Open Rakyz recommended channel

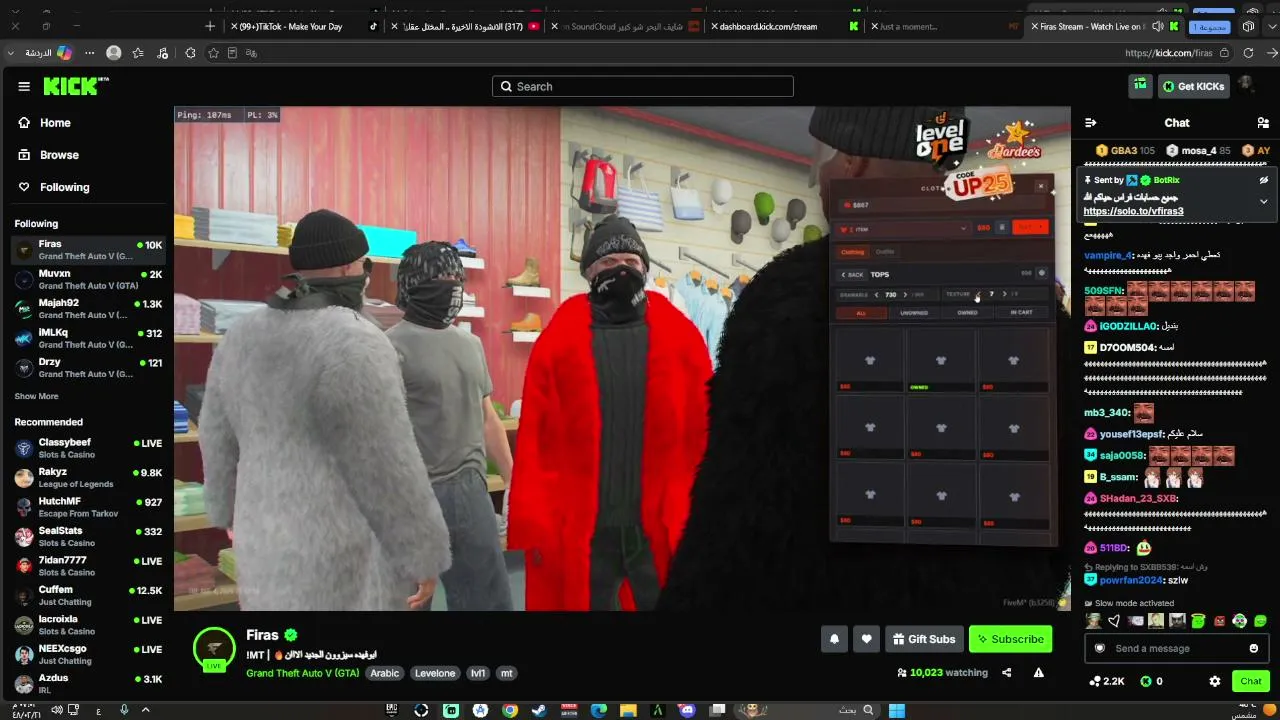(88, 477)
